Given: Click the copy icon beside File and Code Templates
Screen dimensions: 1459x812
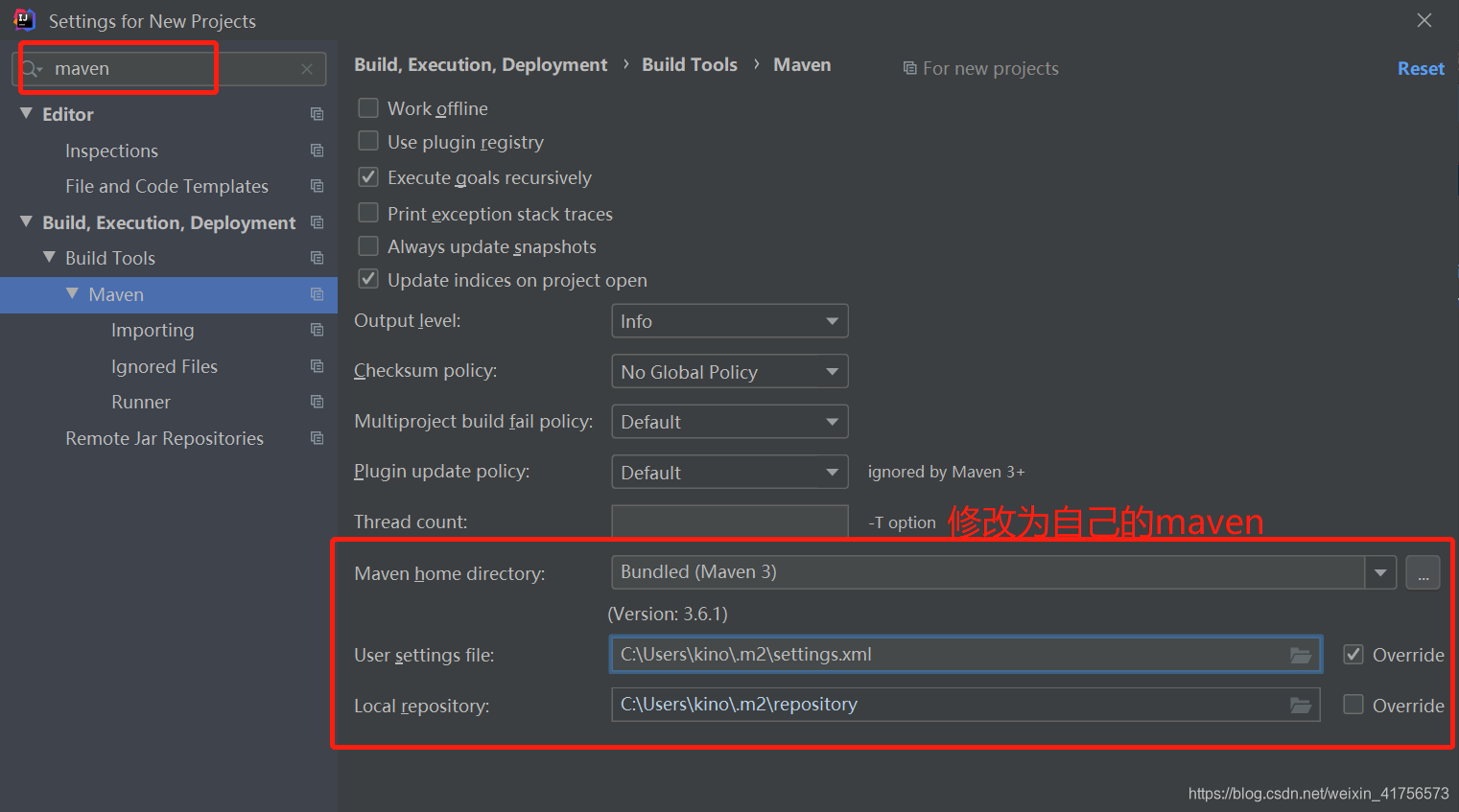Looking at the screenshot, I should (317, 186).
